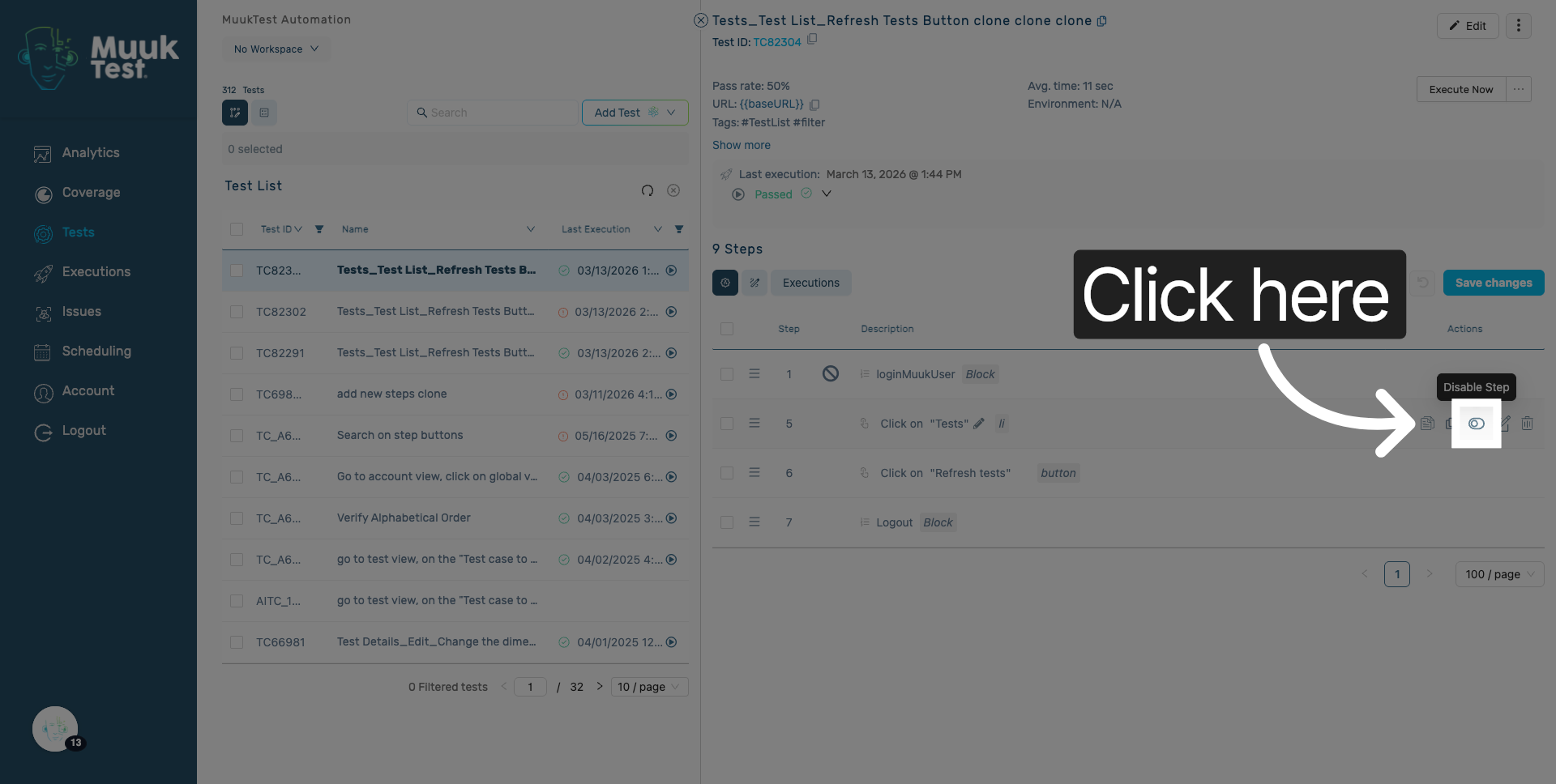Run test TC82302 with its play icon

[x=671, y=312]
